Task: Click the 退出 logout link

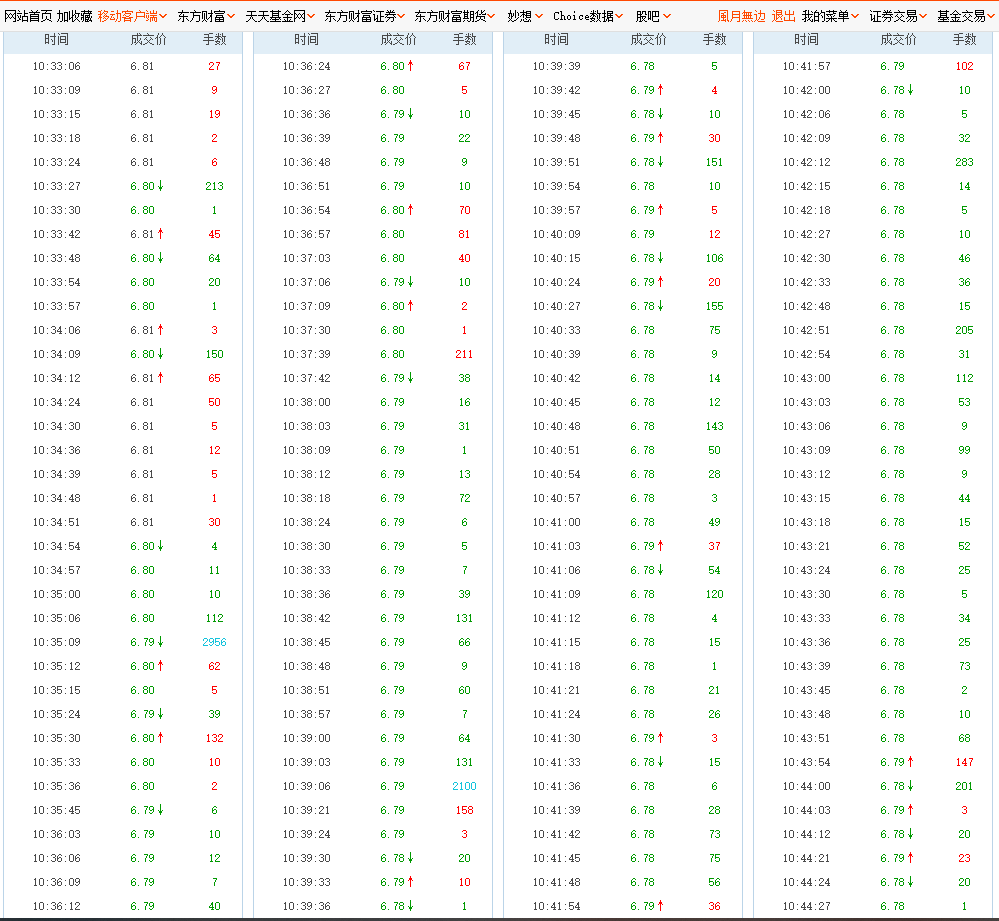Action: pyautogui.click(x=784, y=16)
